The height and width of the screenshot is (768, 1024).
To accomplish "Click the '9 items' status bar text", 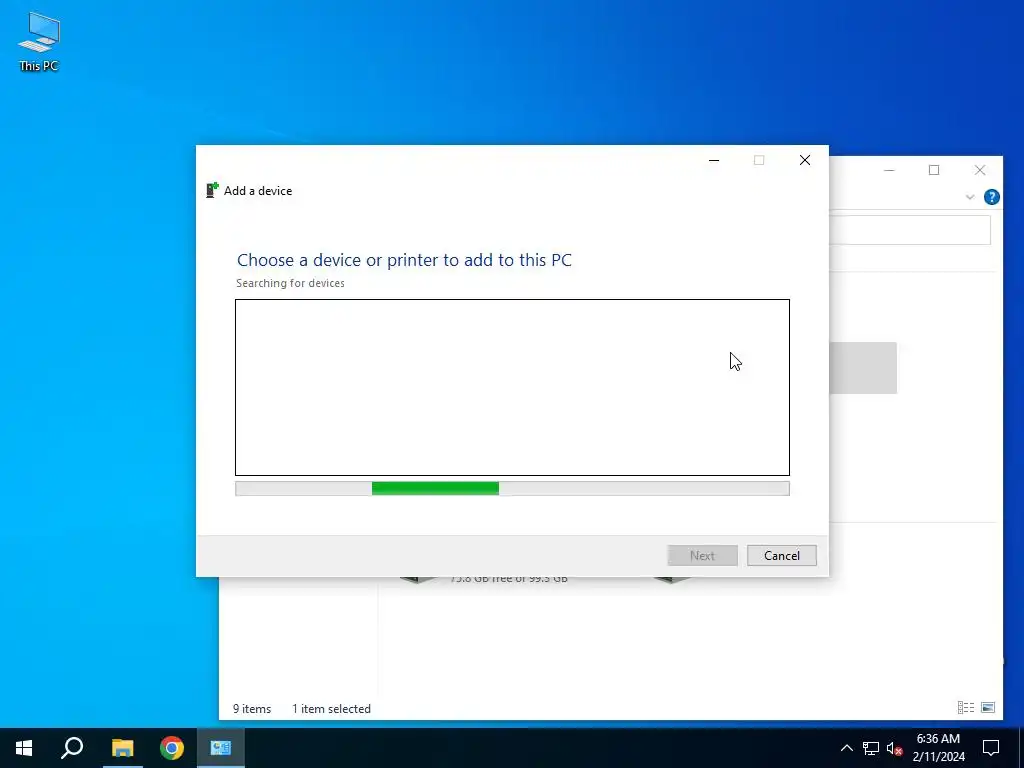I will (252, 709).
